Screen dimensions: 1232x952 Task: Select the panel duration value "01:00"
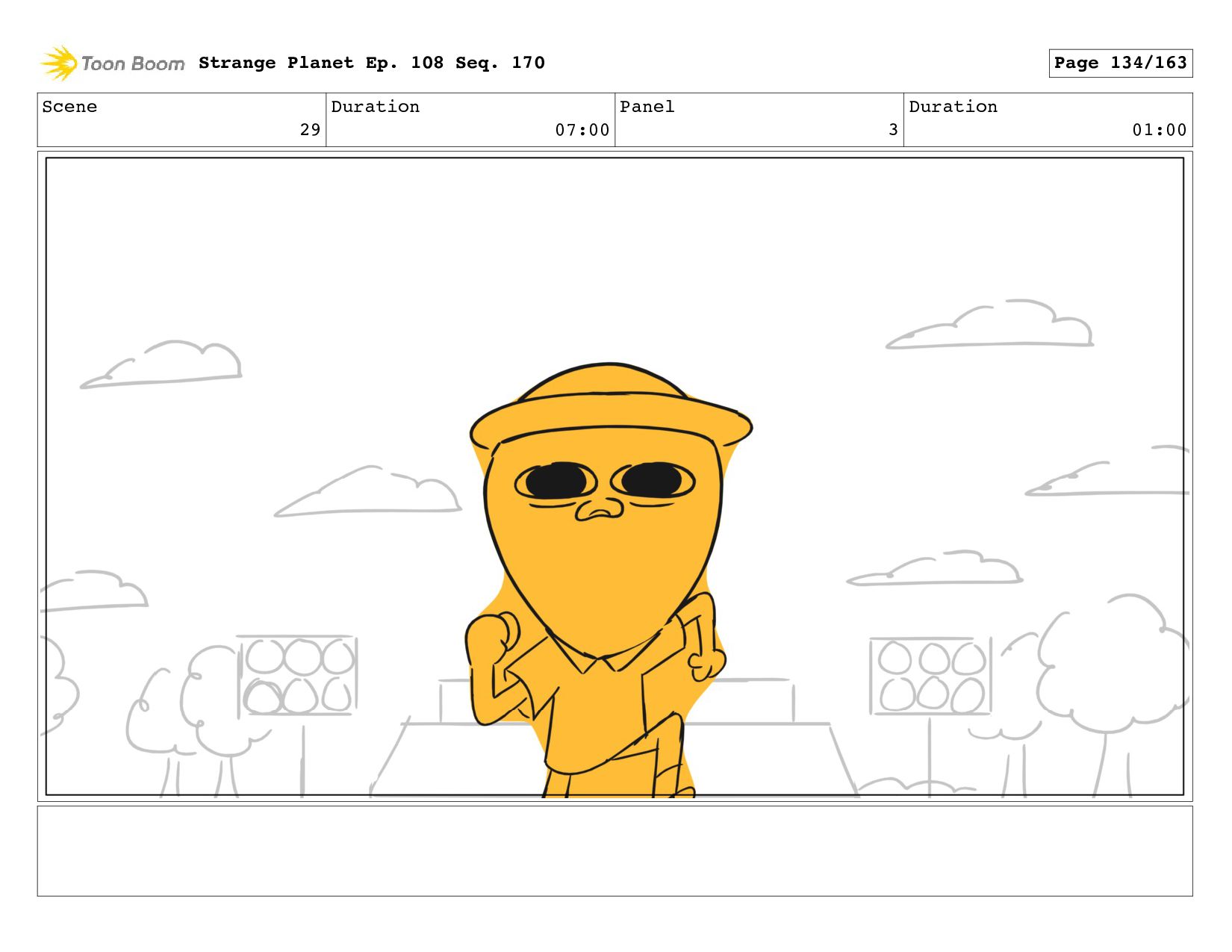(x=1160, y=130)
